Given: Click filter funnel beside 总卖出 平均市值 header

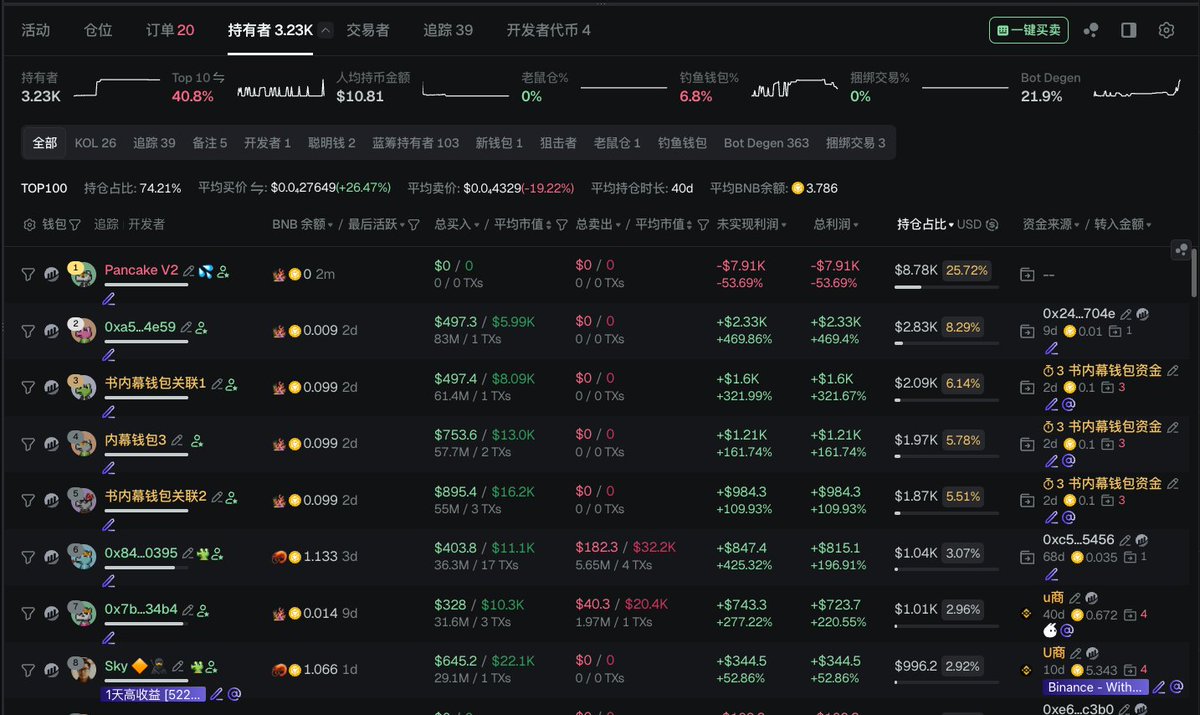Looking at the screenshot, I should (x=703, y=225).
